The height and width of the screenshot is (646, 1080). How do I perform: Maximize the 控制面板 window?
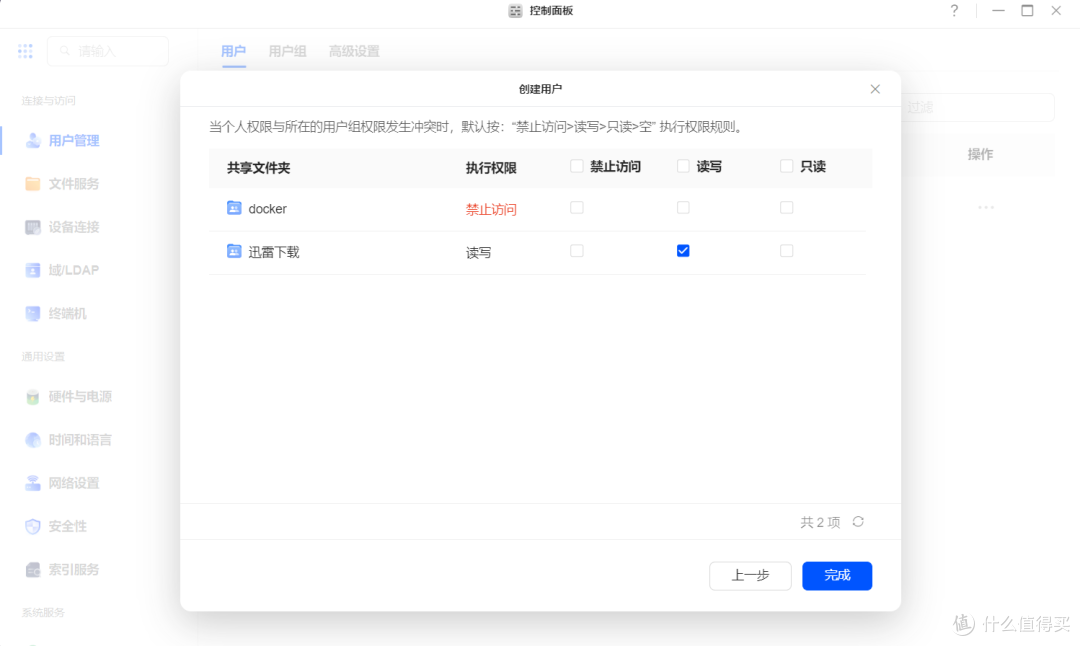pos(1027,10)
